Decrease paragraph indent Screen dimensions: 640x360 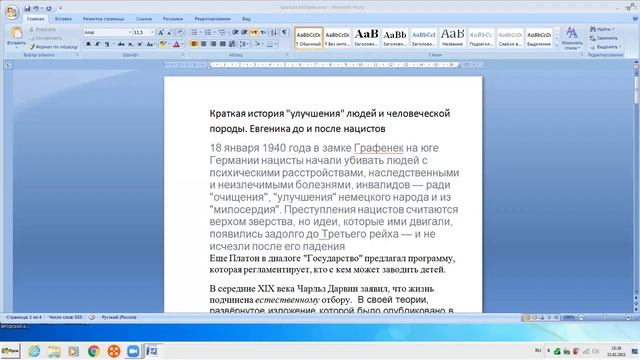pos(235,33)
